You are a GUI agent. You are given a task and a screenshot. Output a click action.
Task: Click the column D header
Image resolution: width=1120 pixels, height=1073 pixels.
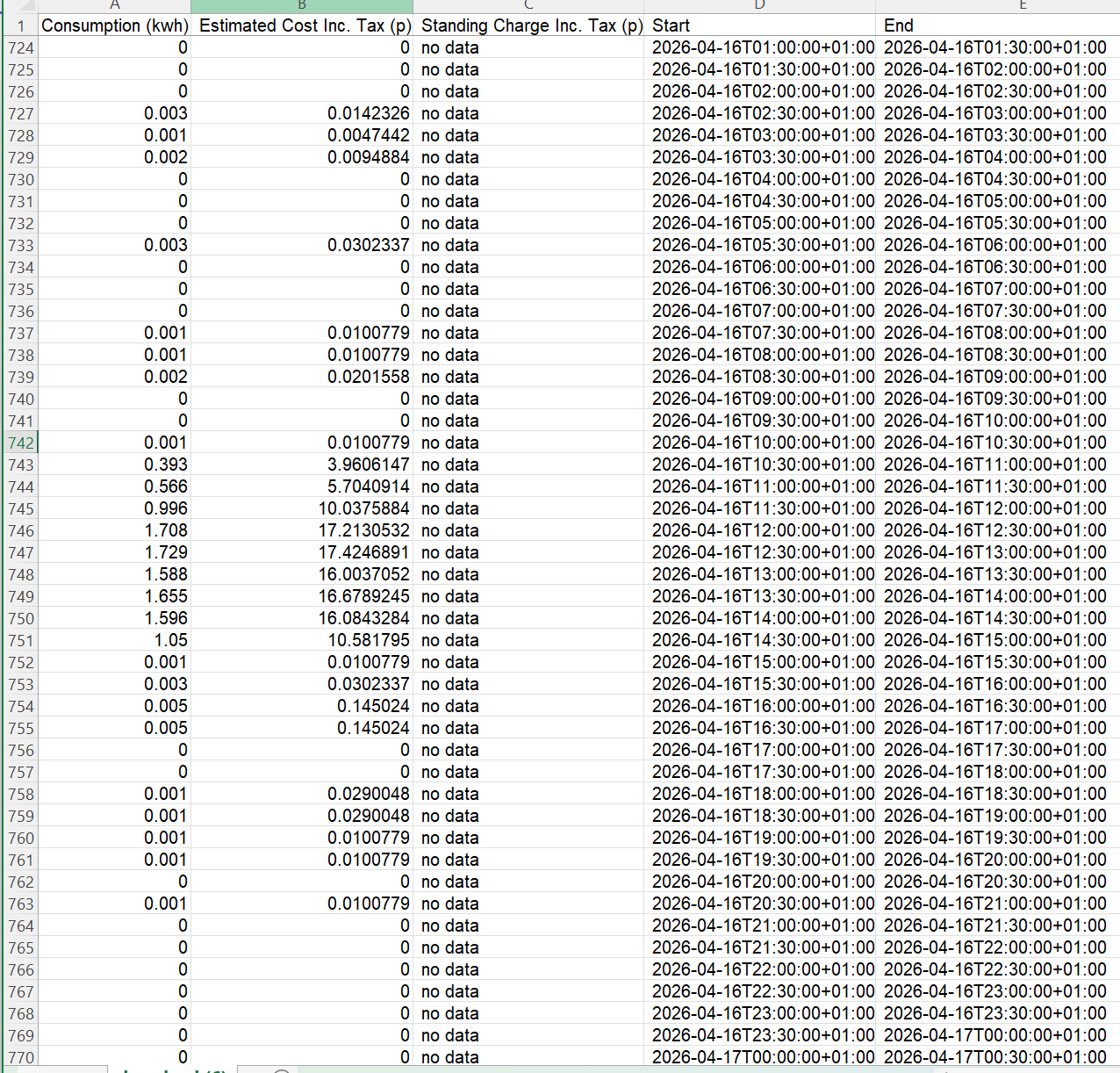point(760,6)
